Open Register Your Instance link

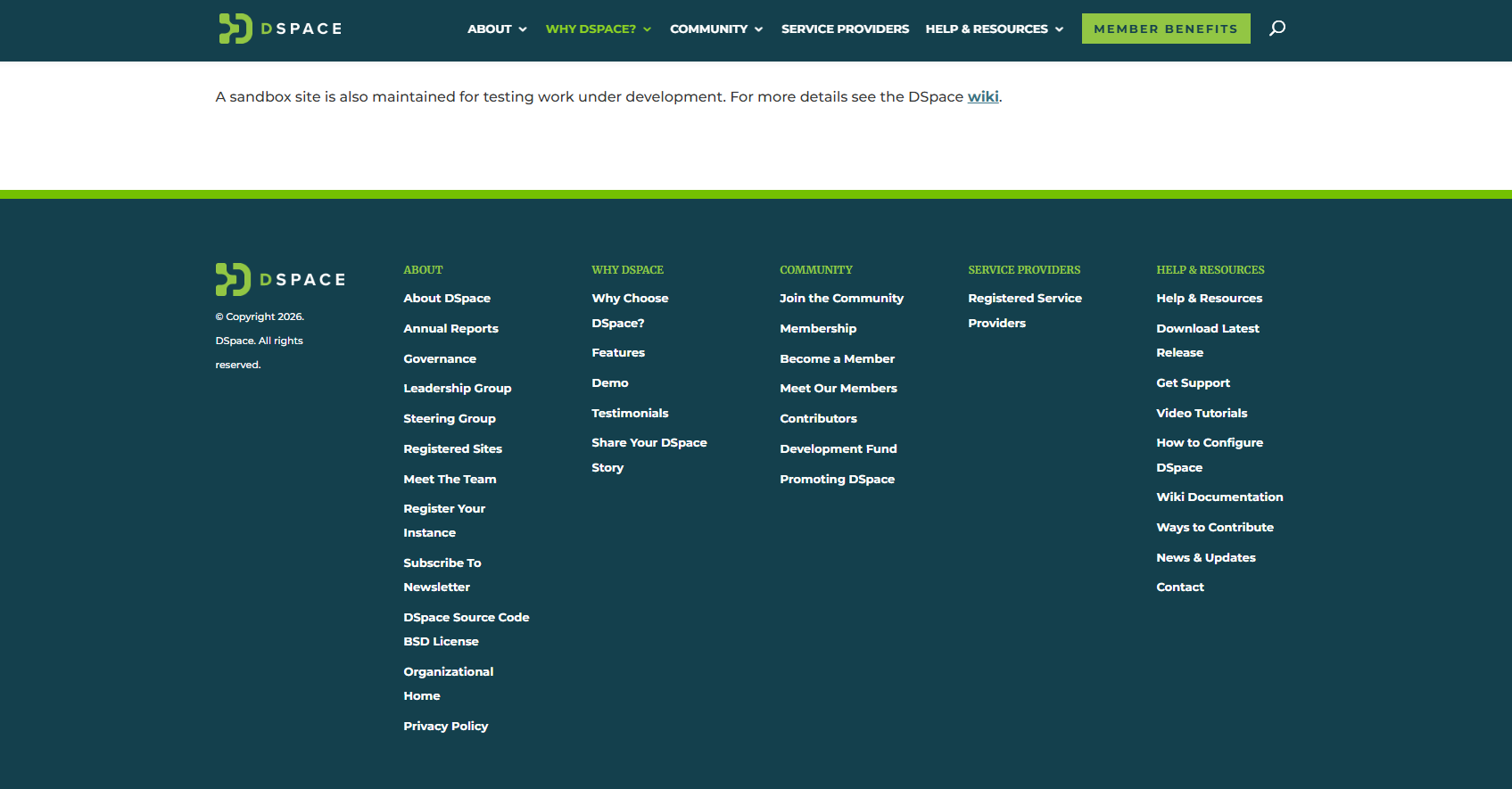[444, 521]
